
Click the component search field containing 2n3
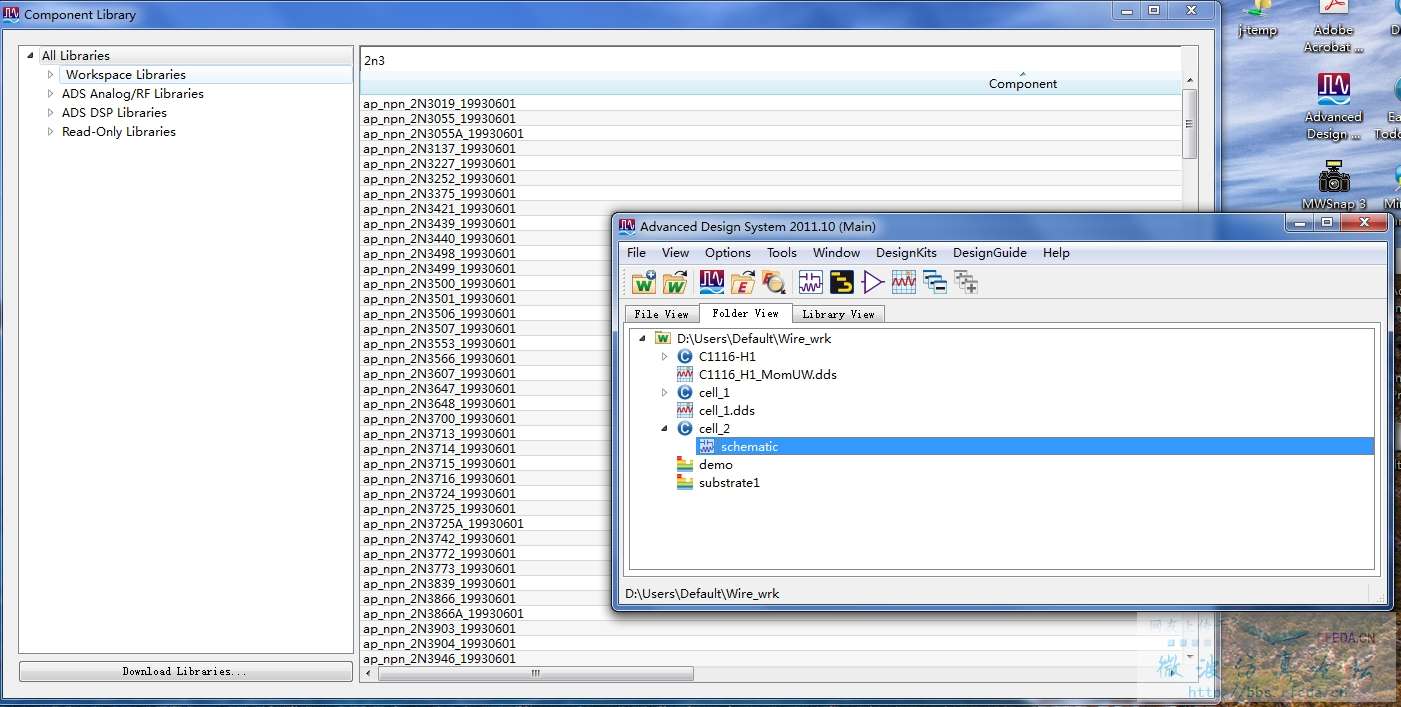(x=770, y=60)
